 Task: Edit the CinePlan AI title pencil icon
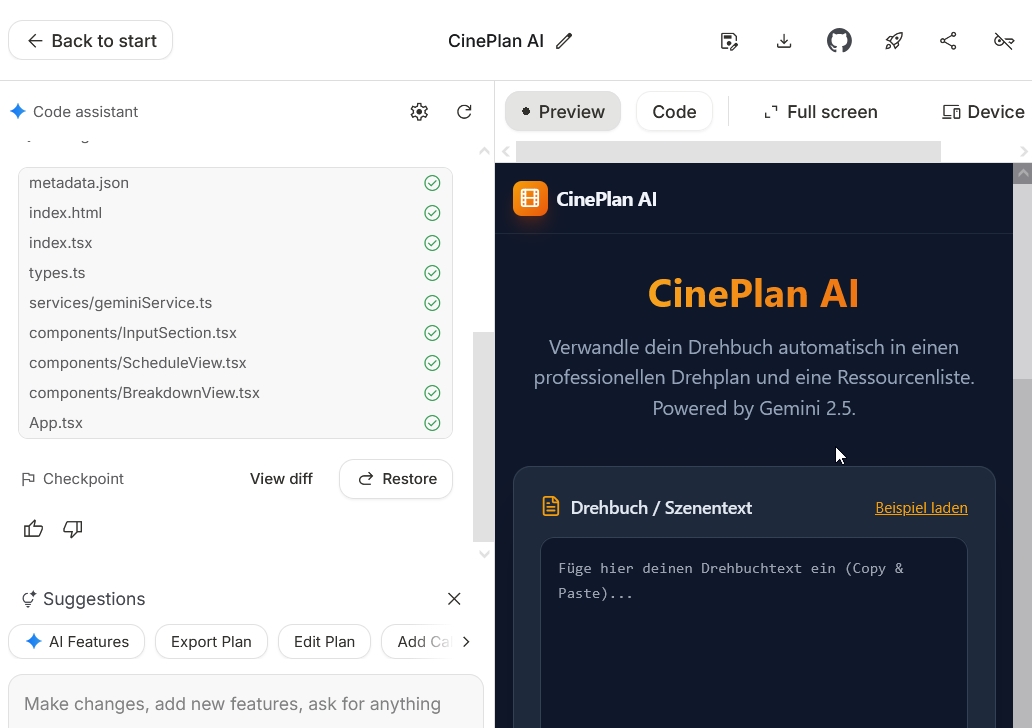coord(564,41)
